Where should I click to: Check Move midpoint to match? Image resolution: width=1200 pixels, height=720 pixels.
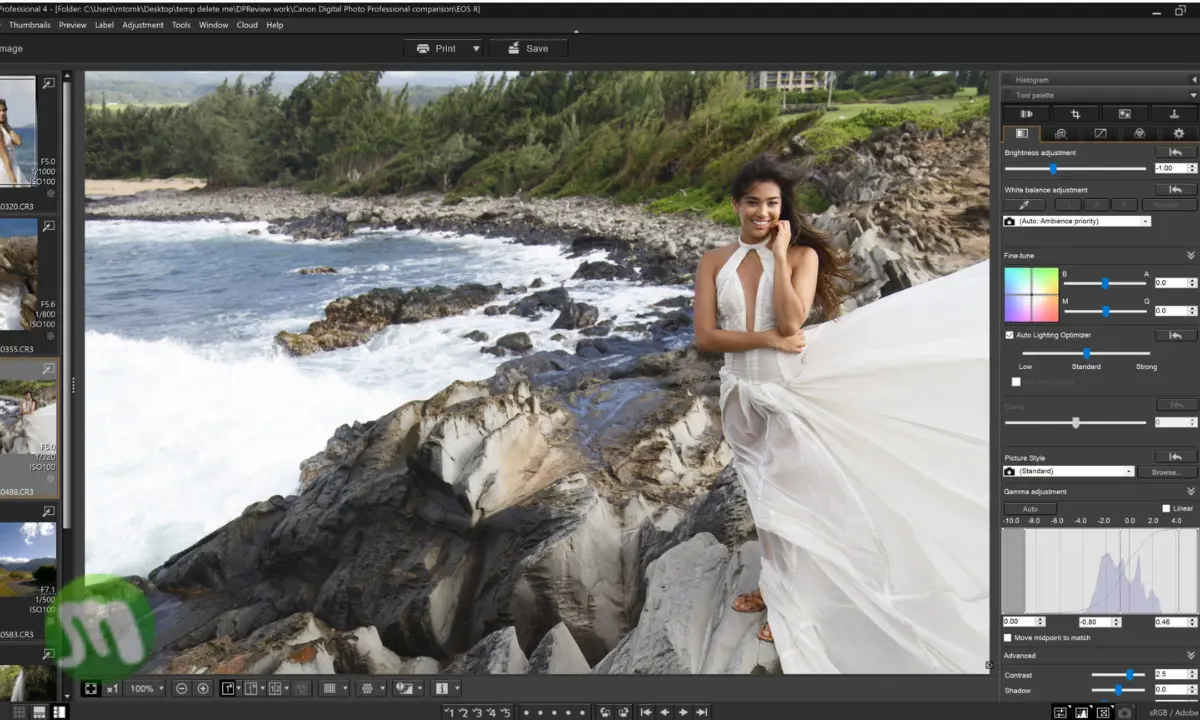[x=1008, y=637]
